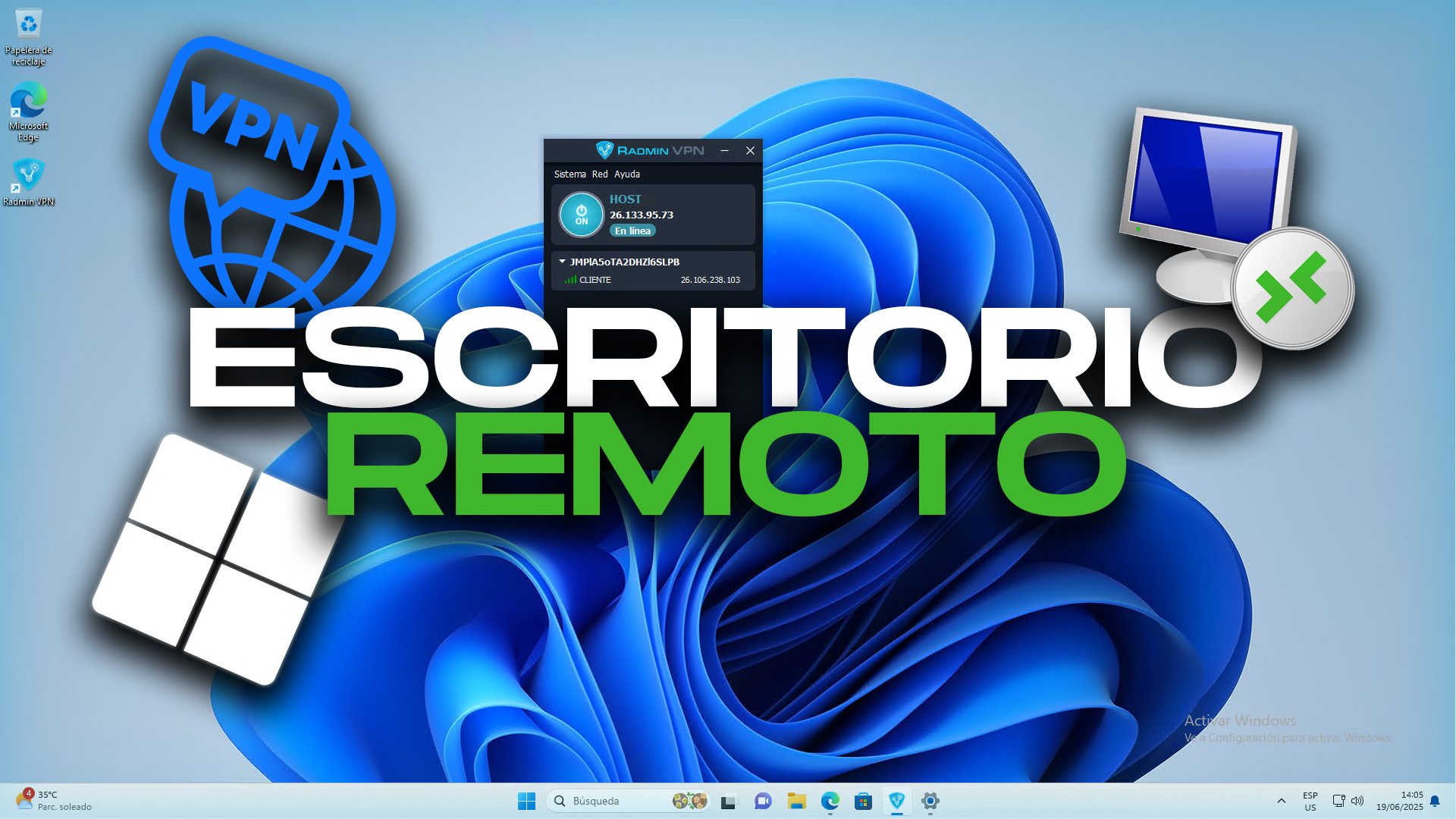Open Microsoft Teams chat from the taskbar
The image size is (1456, 819).
[763, 801]
